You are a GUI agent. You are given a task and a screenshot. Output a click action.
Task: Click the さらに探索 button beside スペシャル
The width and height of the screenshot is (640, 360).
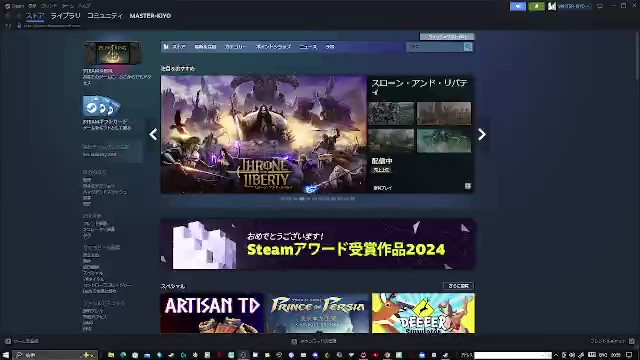(458, 286)
